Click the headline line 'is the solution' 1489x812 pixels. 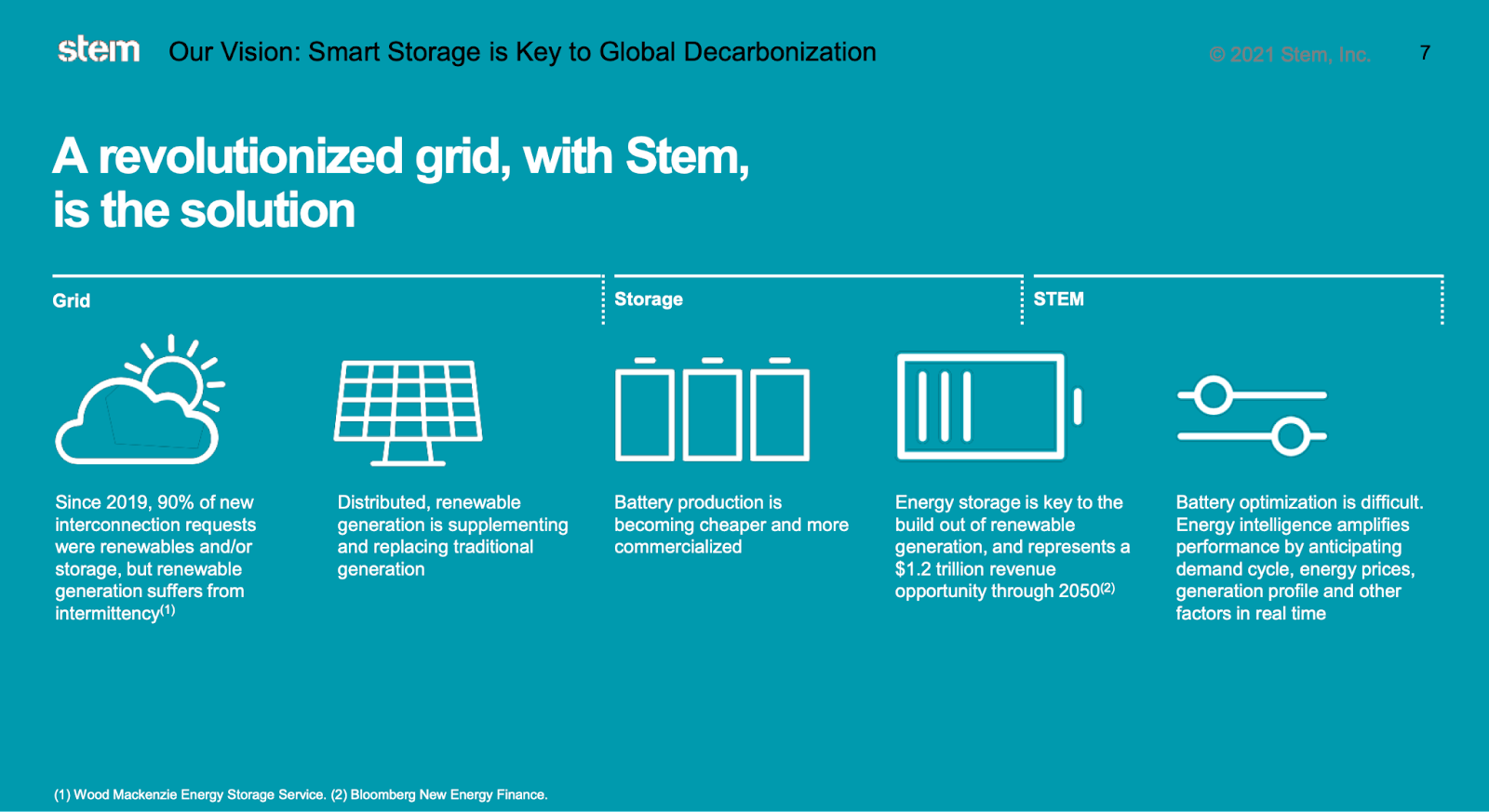[204, 210]
